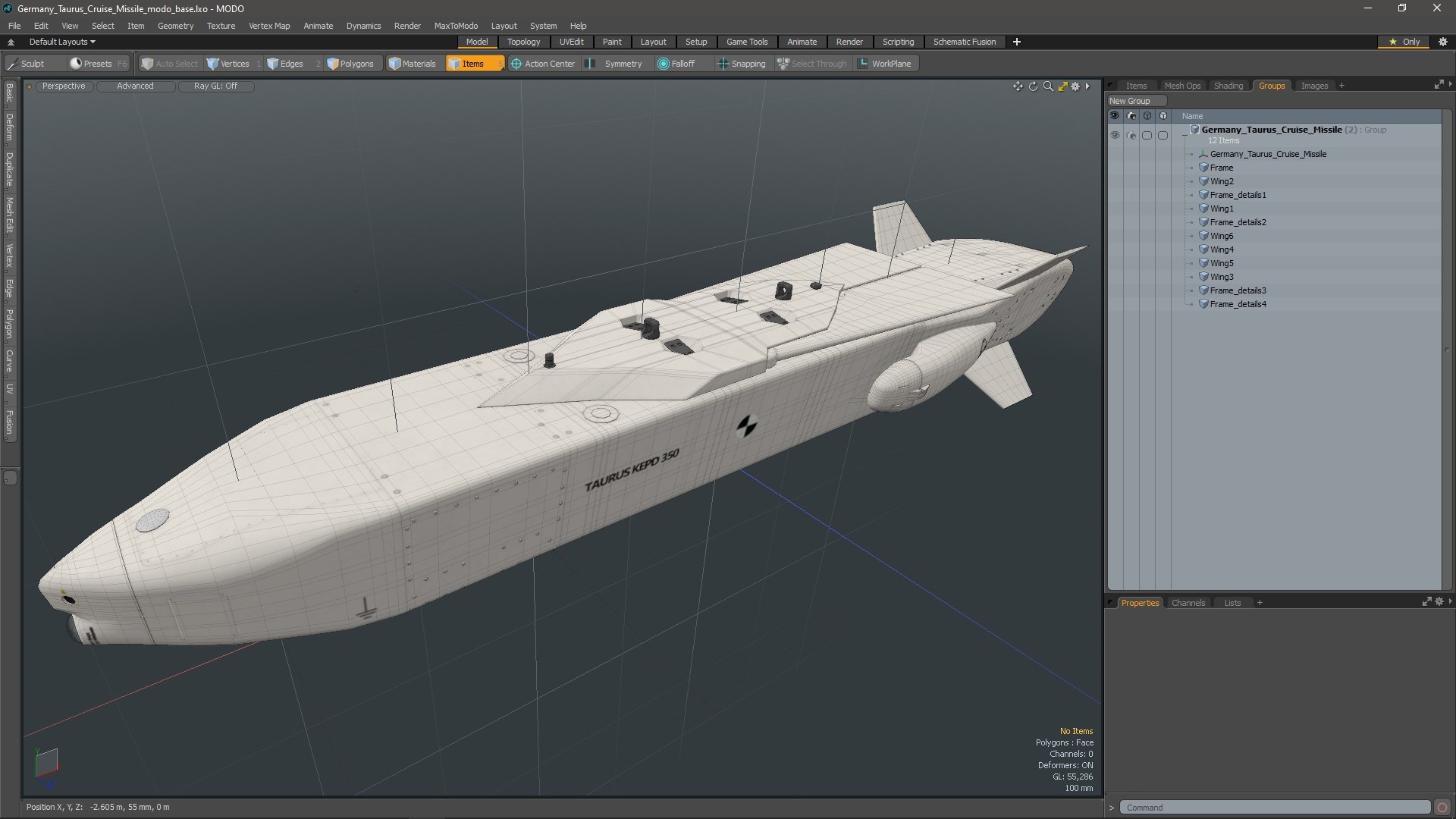Open the Presets browser
1456x819 pixels.
tap(97, 64)
